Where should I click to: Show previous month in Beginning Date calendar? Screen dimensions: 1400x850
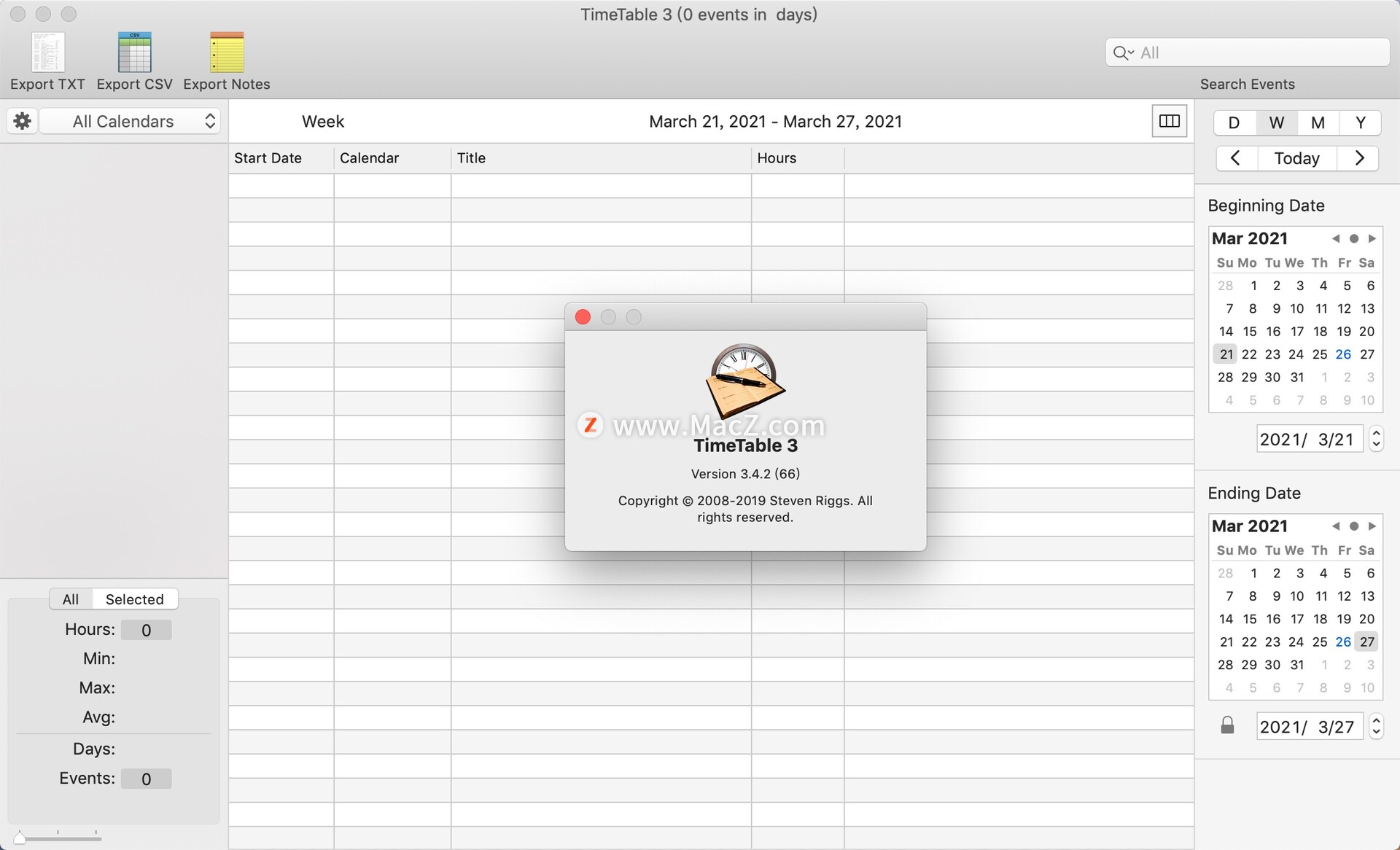[x=1336, y=238]
